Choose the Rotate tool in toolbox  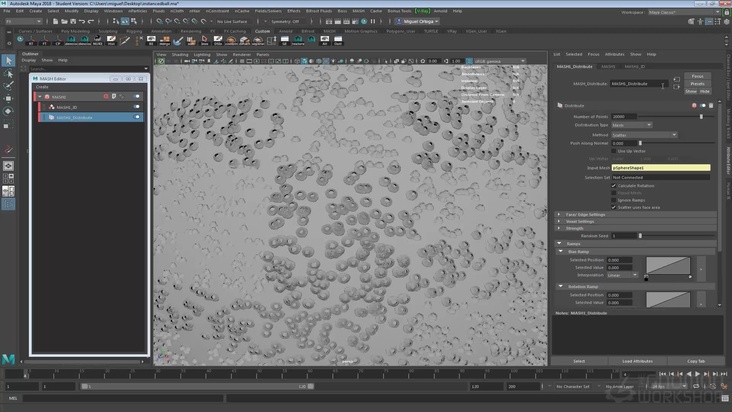point(8,111)
